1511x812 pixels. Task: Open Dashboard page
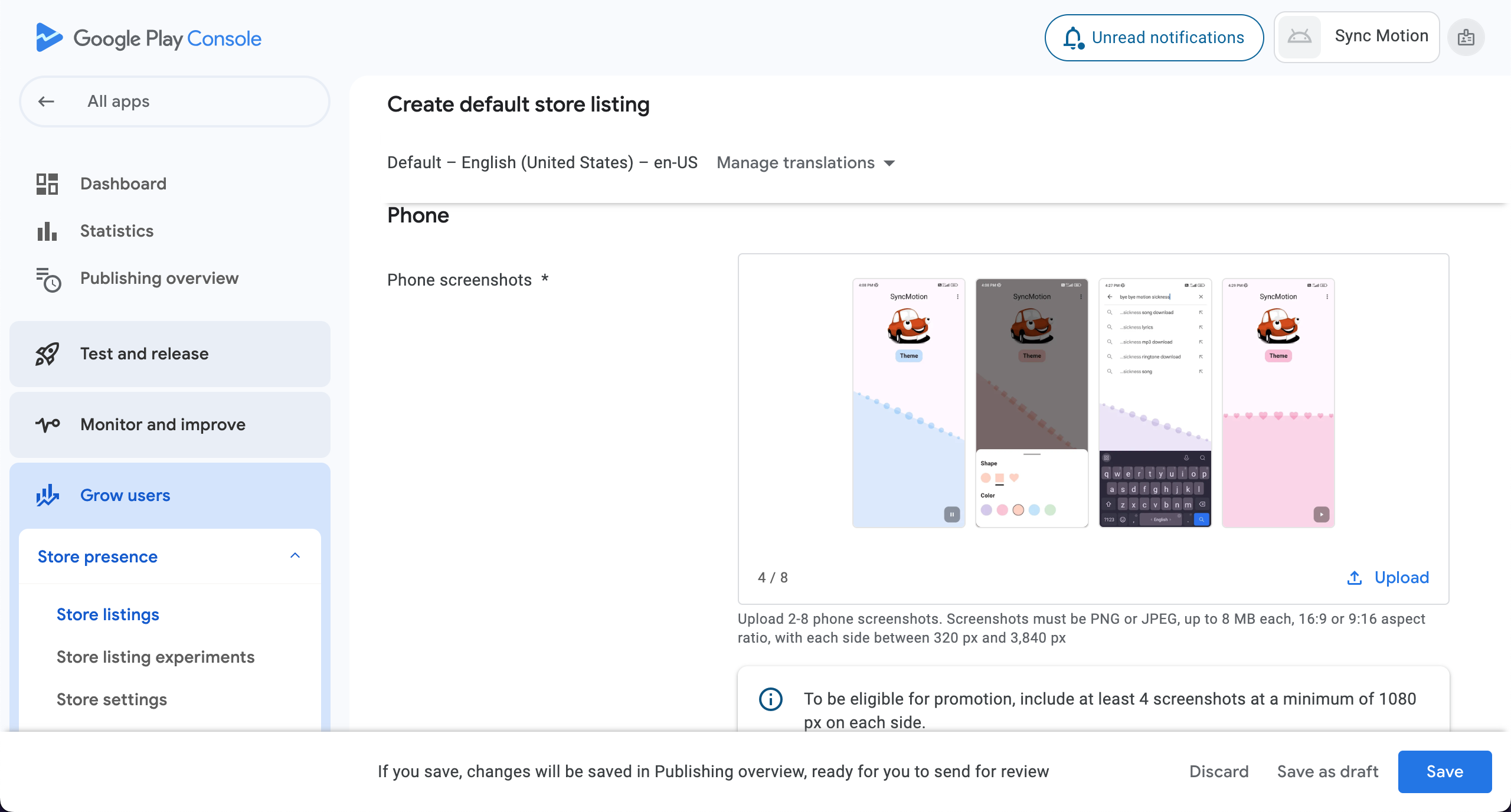(123, 184)
